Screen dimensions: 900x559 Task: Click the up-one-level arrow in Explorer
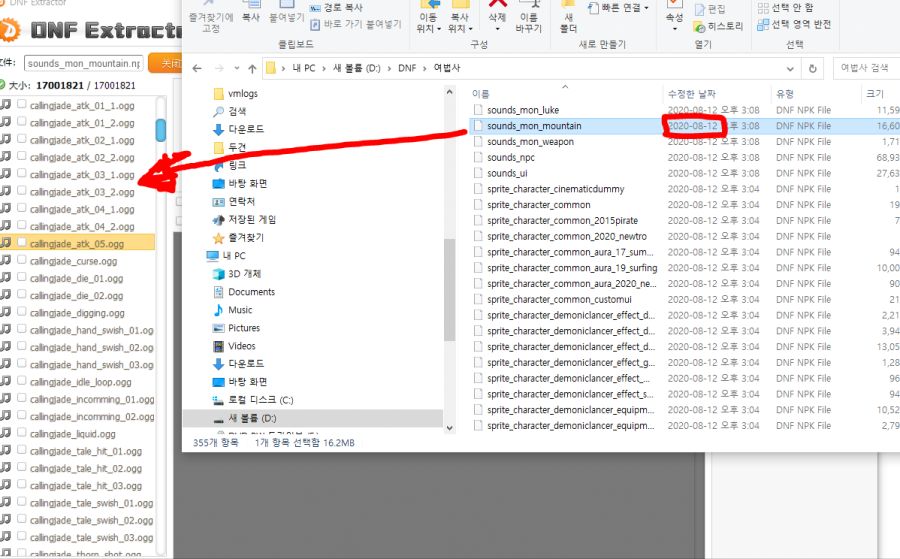(252, 68)
